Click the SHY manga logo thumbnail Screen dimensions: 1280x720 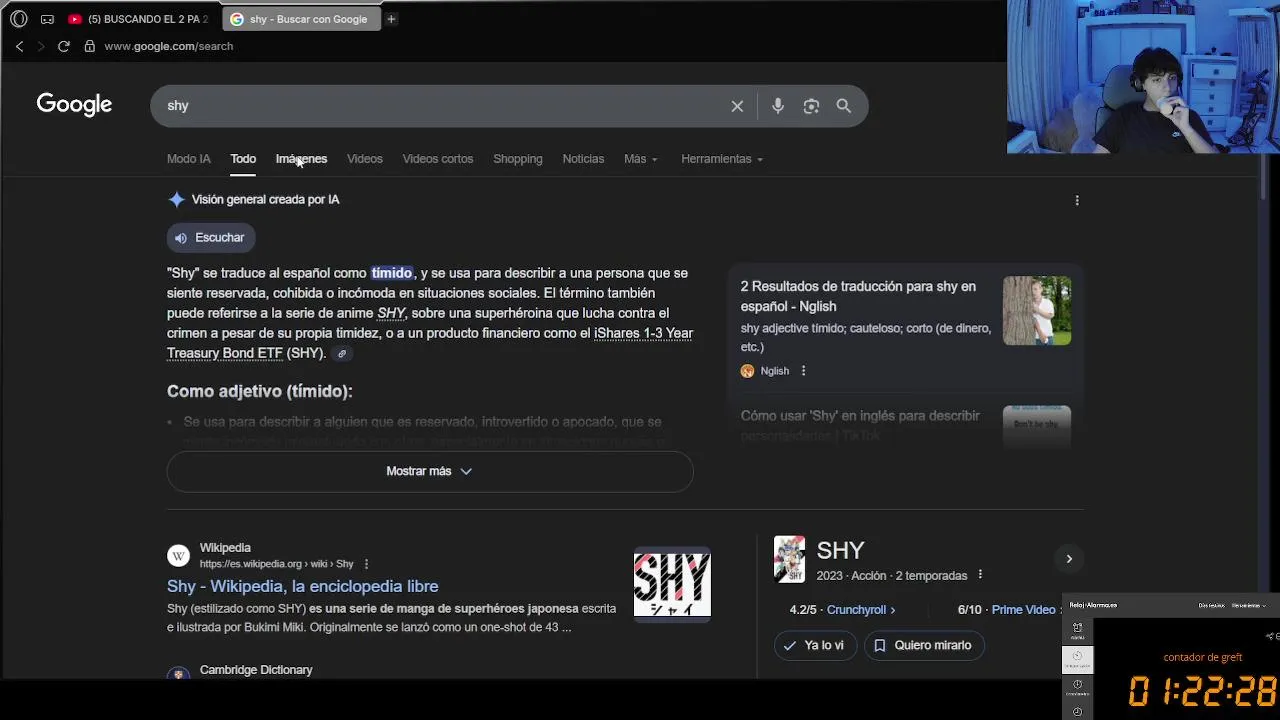(672, 584)
